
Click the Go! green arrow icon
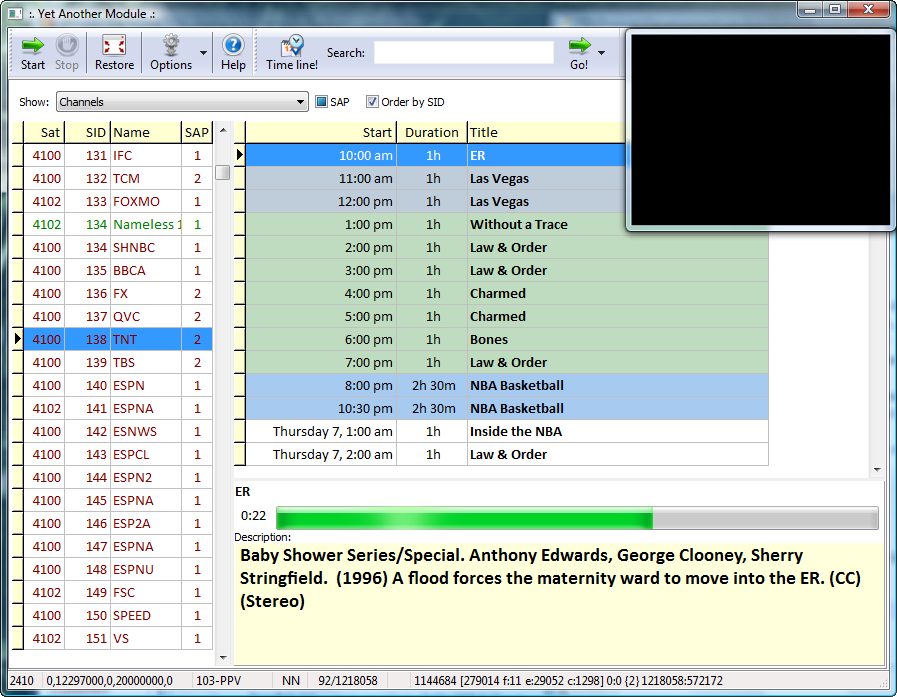580,45
